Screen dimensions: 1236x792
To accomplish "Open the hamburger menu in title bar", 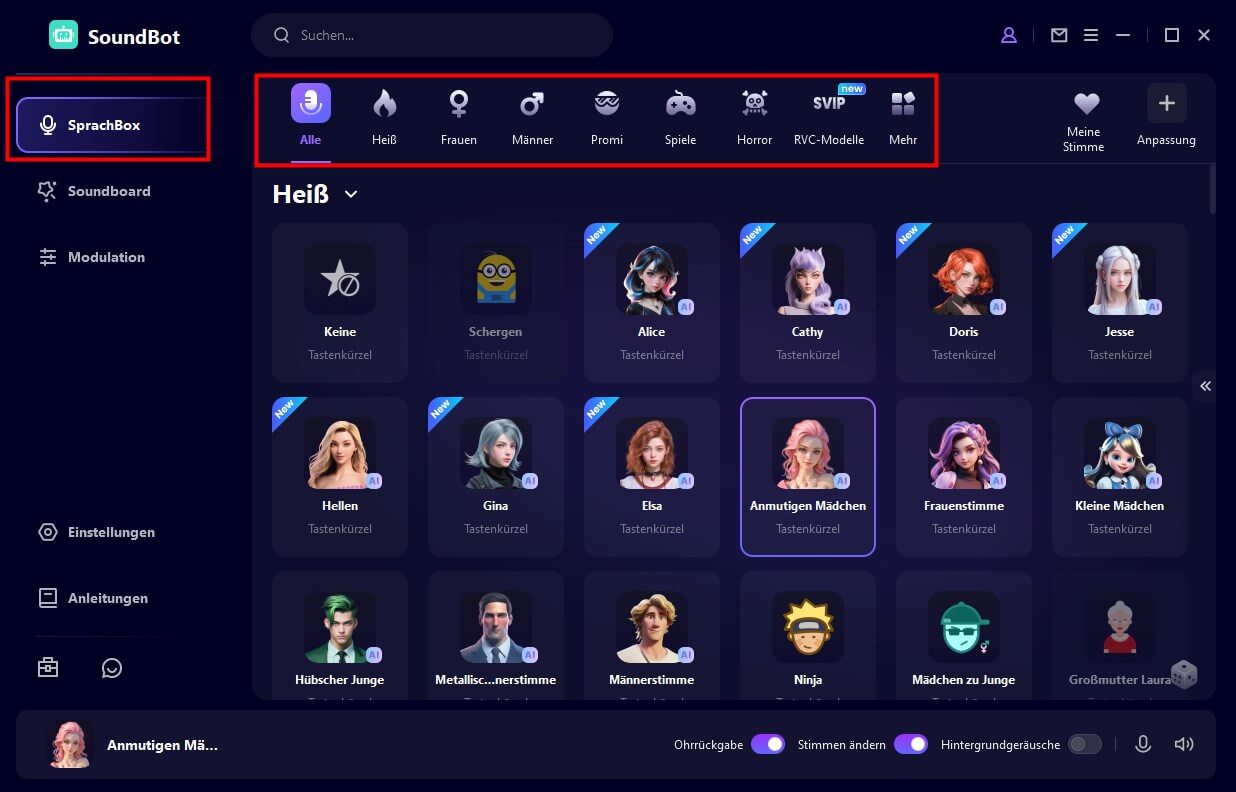I will coord(1091,35).
